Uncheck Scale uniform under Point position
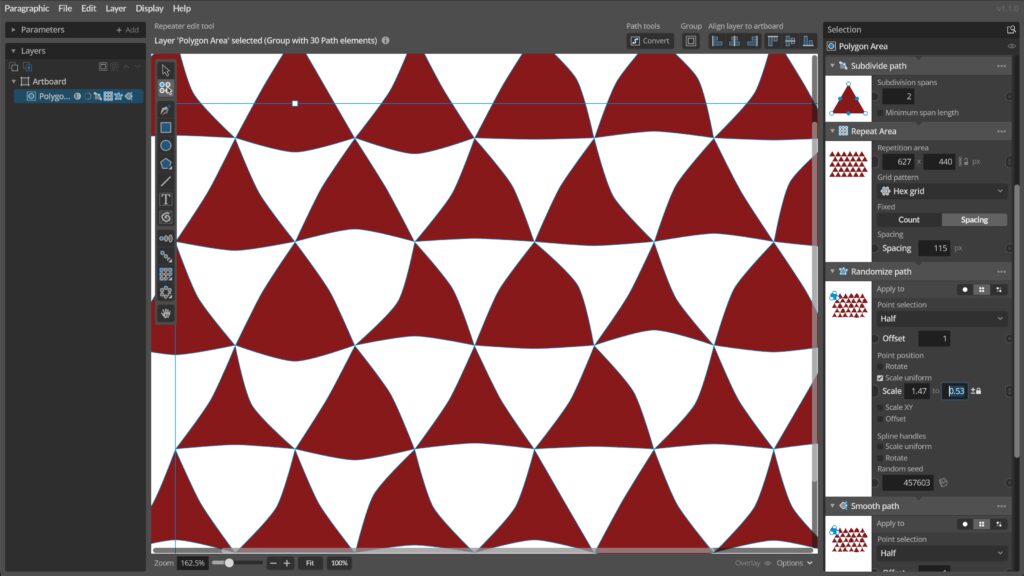 (x=880, y=378)
